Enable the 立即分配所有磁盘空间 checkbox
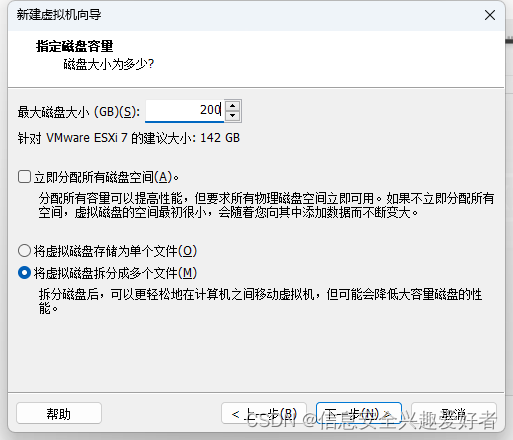Image resolution: width=513 pixels, height=440 pixels. [x=24, y=177]
